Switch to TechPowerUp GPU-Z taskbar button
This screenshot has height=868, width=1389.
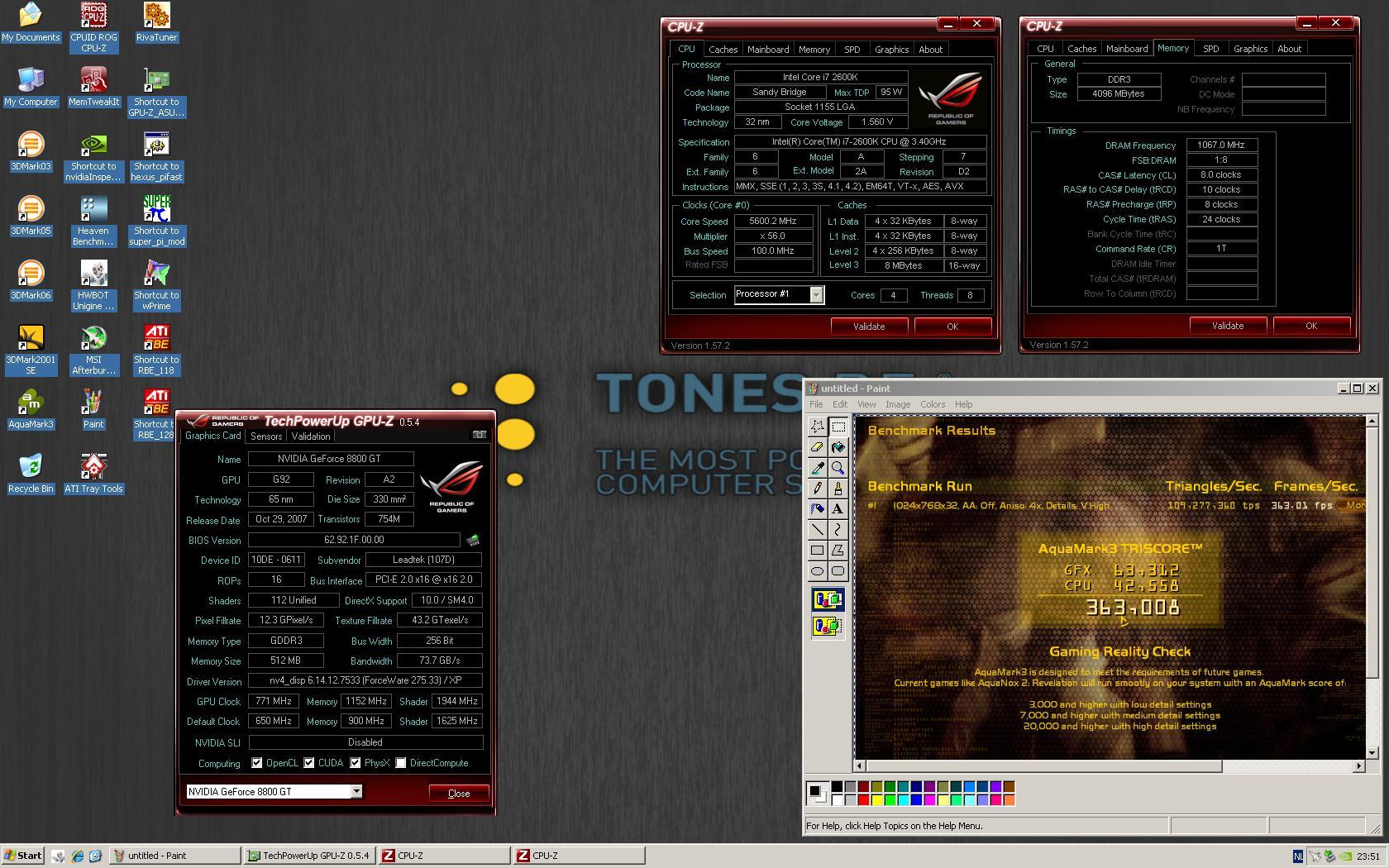tap(310, 856)
